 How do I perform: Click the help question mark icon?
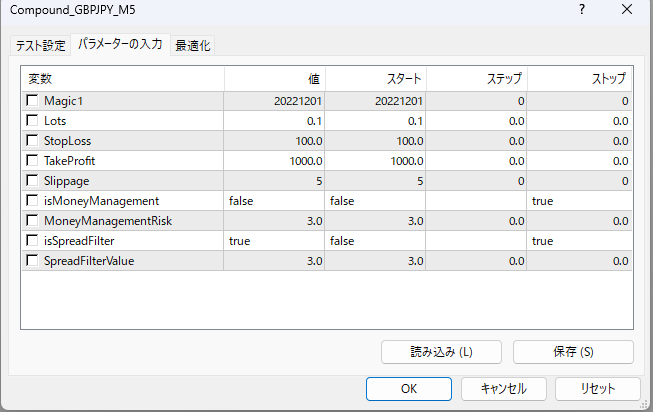(582, 10)
